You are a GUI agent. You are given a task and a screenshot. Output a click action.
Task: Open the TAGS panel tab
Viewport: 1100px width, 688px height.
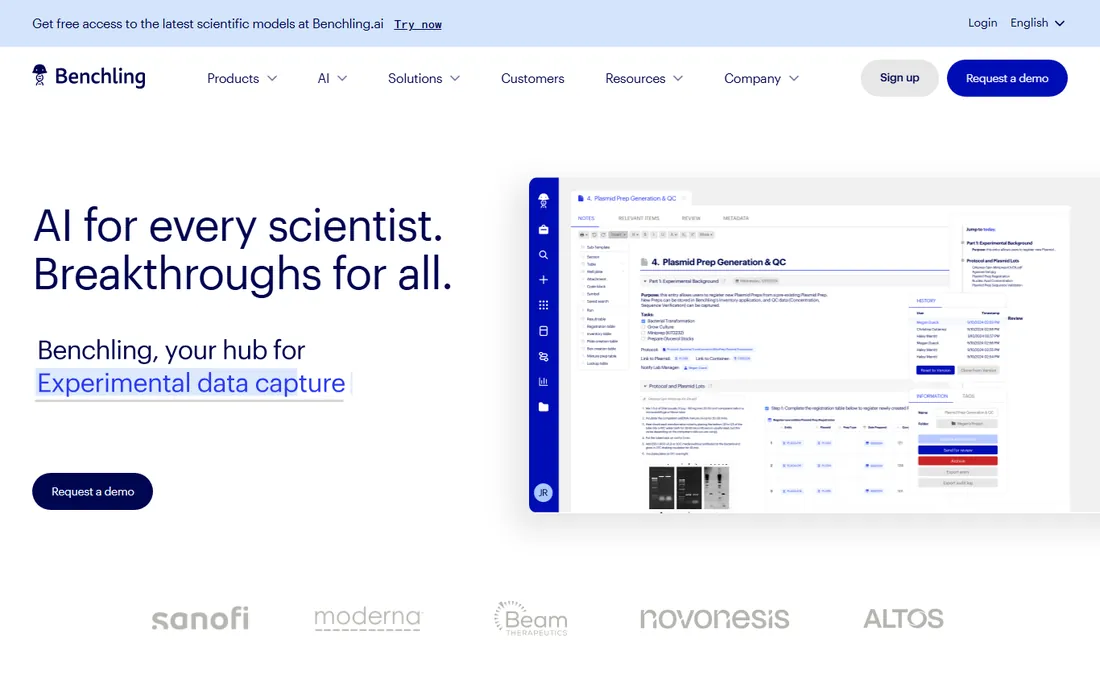(x=968, y=396)
